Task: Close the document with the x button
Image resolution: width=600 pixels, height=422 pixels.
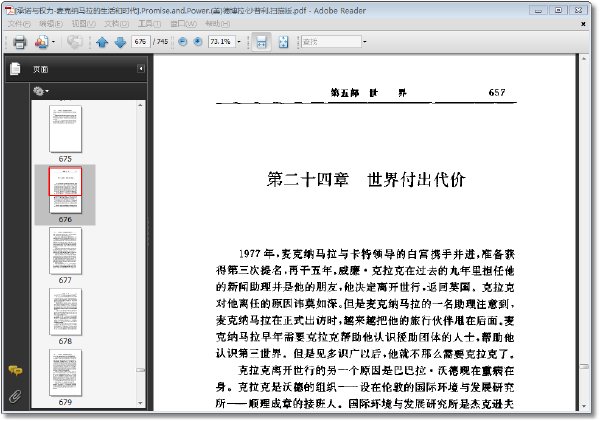Action: pos(583,24)
